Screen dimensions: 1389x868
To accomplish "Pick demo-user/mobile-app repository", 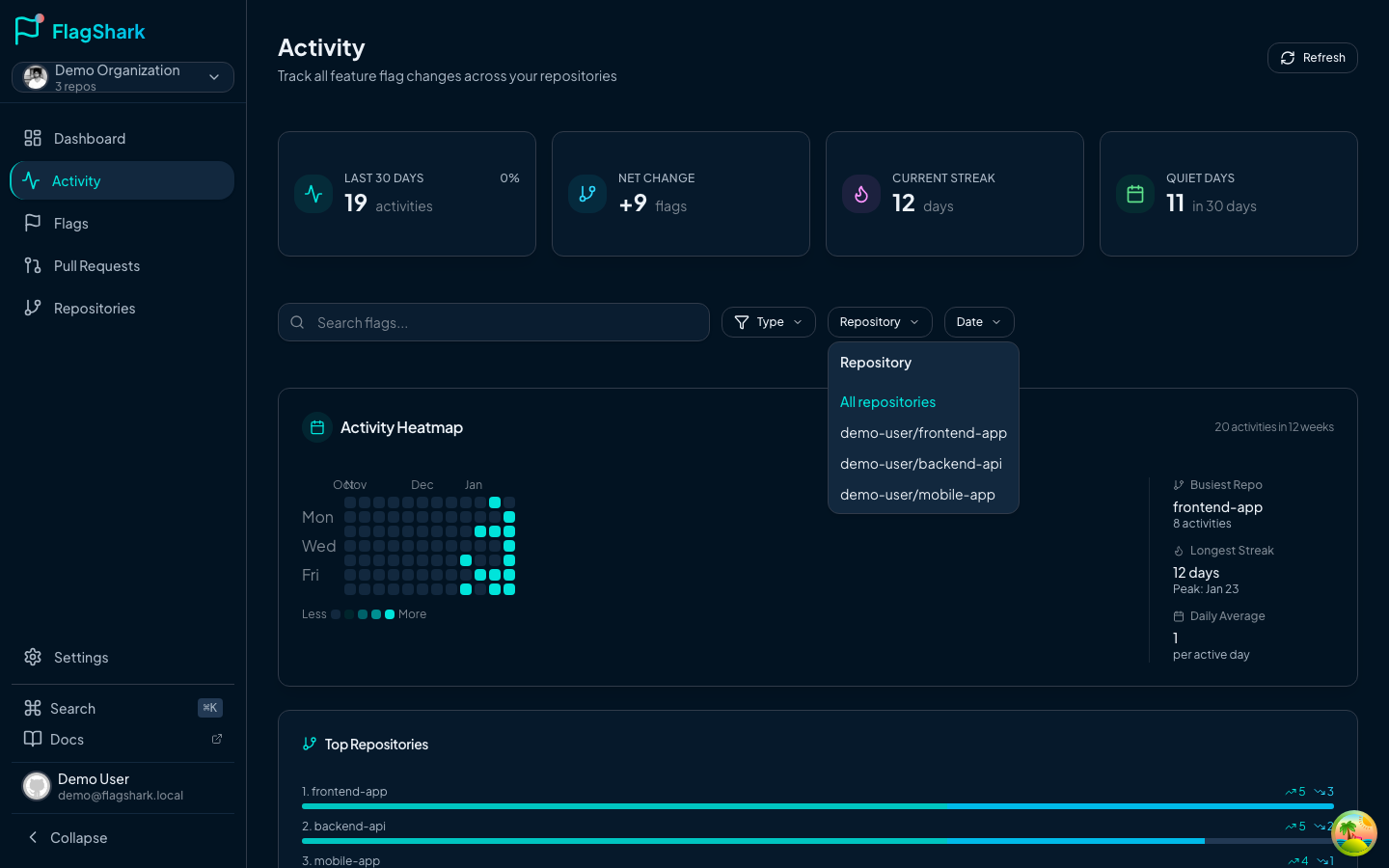I will pos(916,495).
